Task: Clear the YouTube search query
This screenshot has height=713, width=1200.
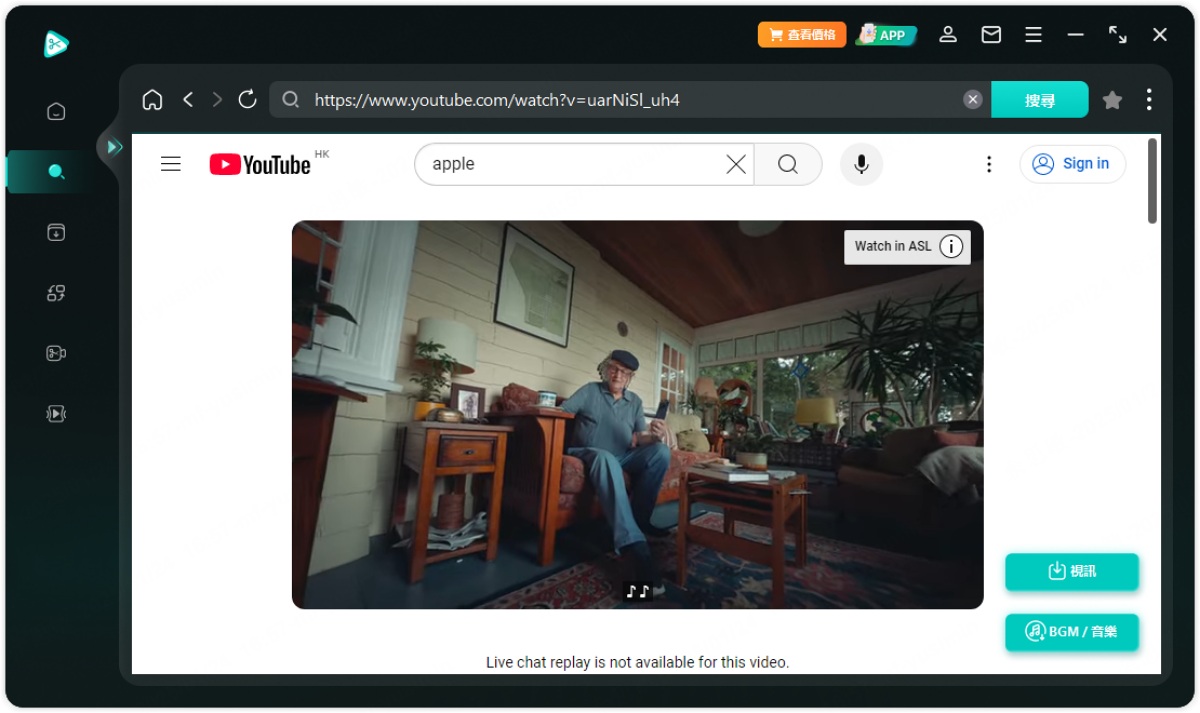Action: 736,164
